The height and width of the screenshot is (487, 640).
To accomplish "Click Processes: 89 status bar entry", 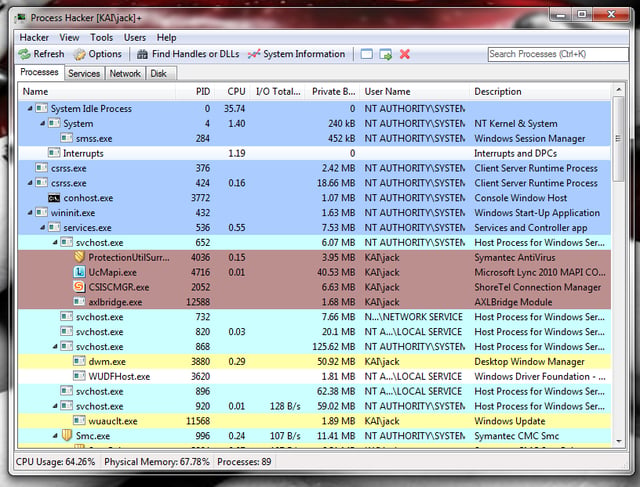I will [x=244, y=462].
